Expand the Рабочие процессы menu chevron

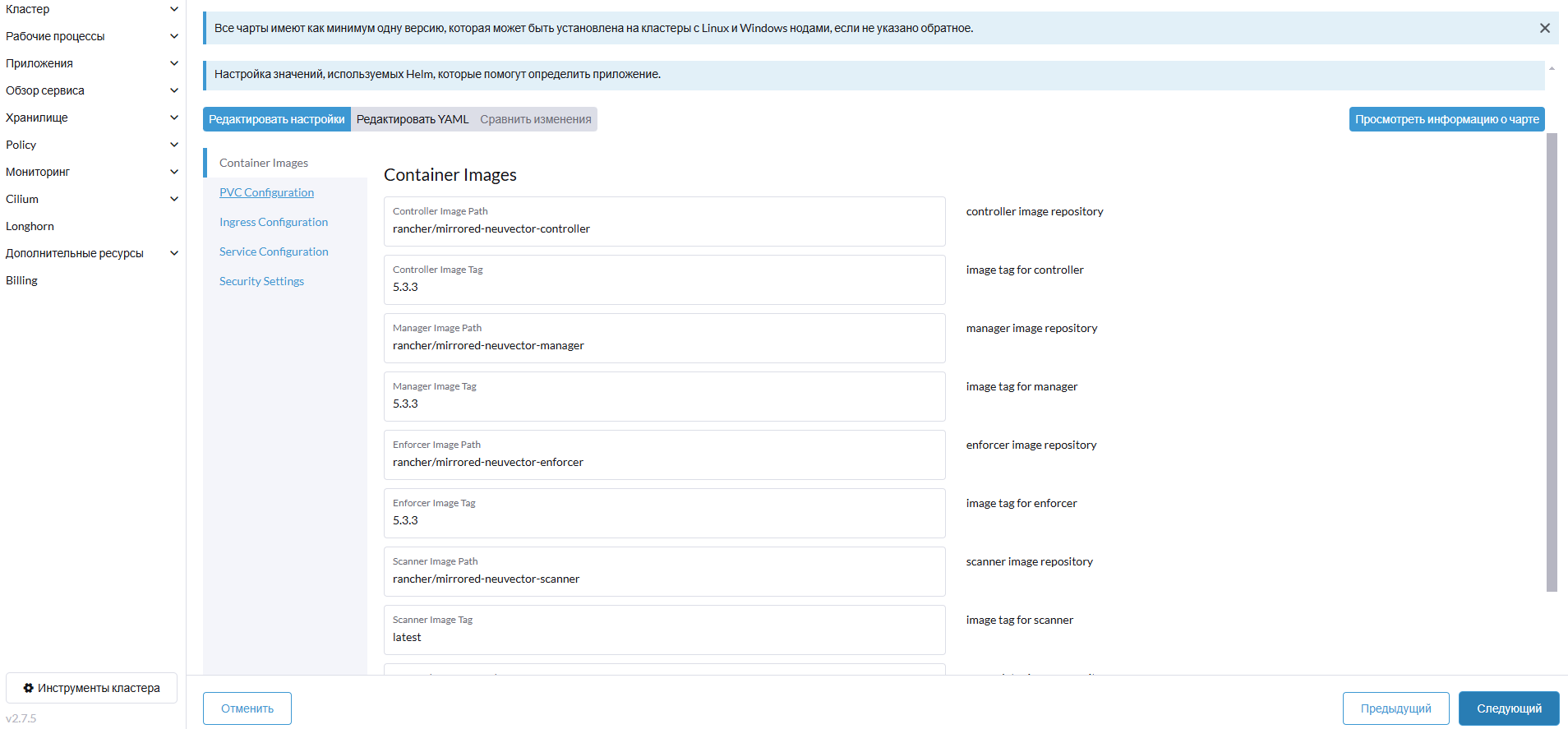pos(173,36)
